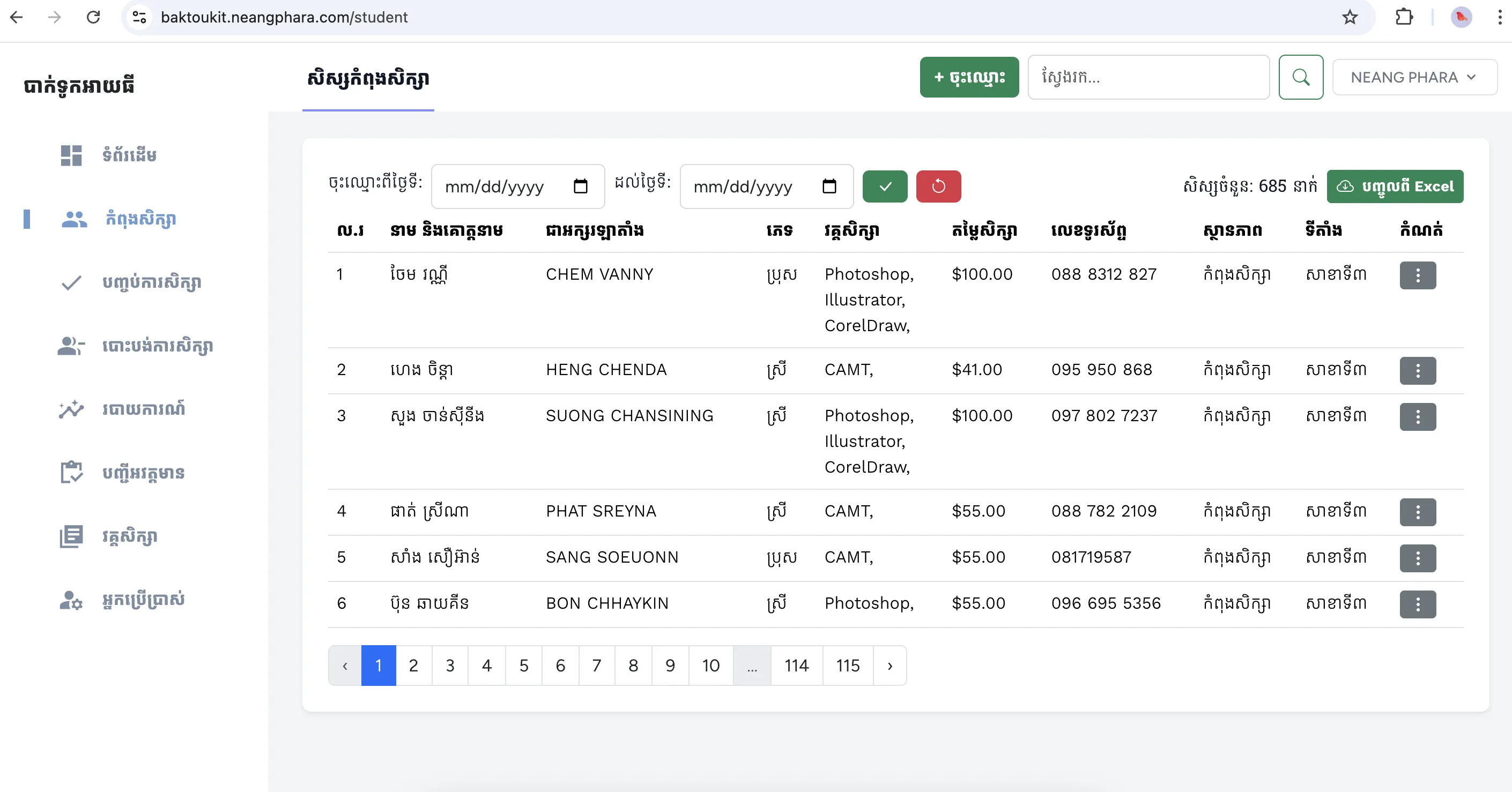This screenshot has height=792, width=1512.
Task: Go to pagination page 5
Action: (523, 666)
